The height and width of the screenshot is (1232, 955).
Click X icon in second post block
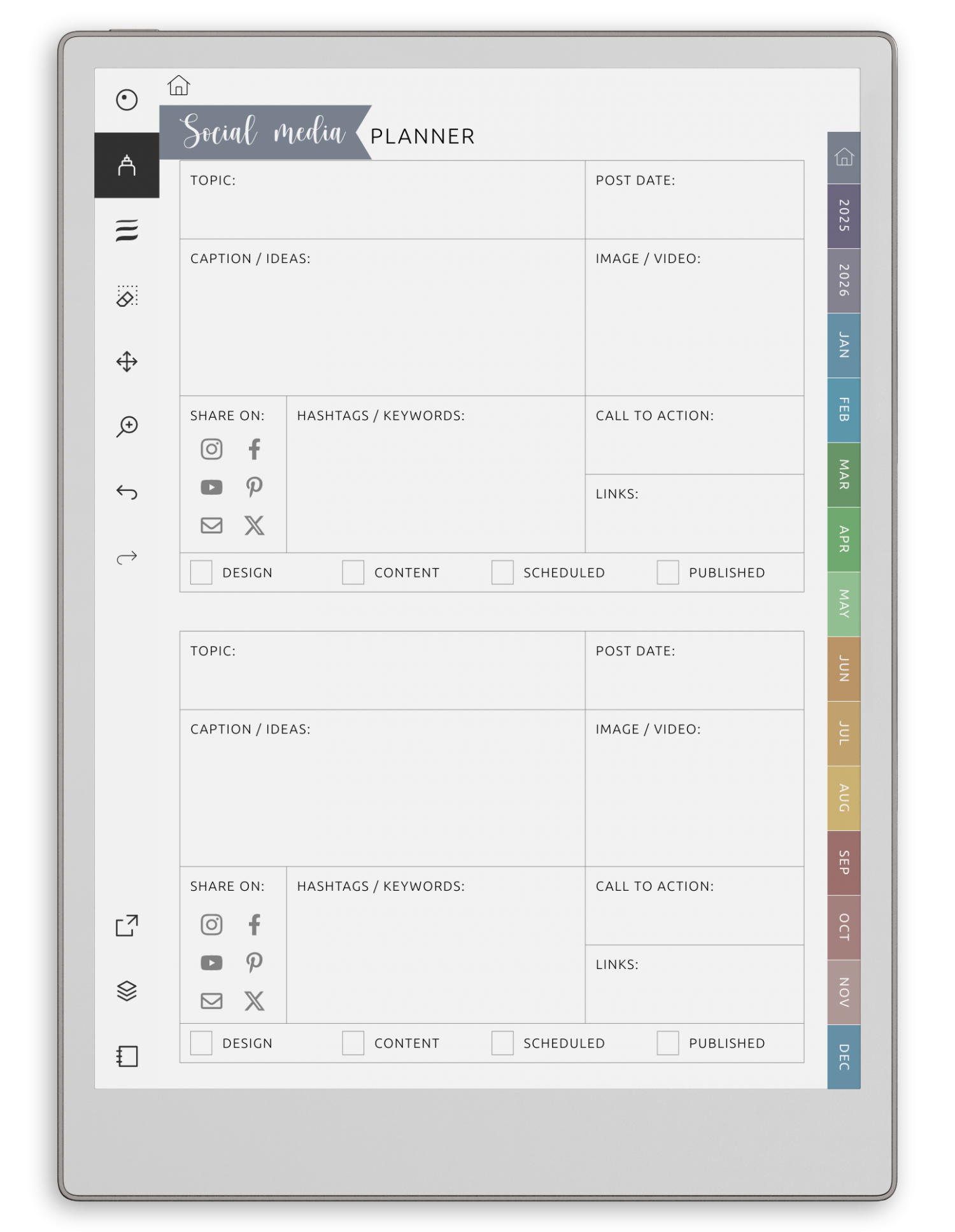254,1001
